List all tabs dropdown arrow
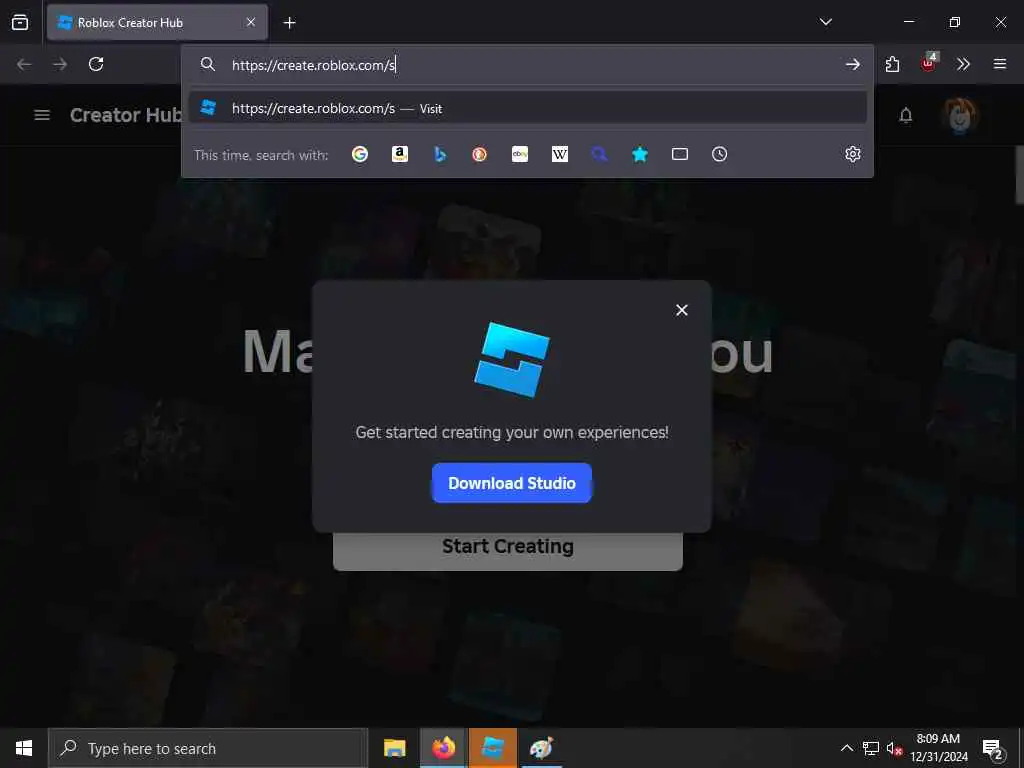The width and height of the screenshot is (1024, 768). coord(826,22)
